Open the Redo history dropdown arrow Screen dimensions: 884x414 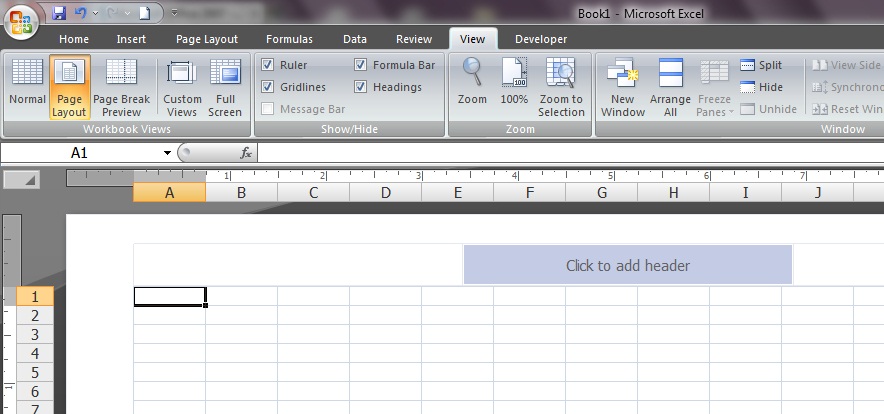(127, 13)
